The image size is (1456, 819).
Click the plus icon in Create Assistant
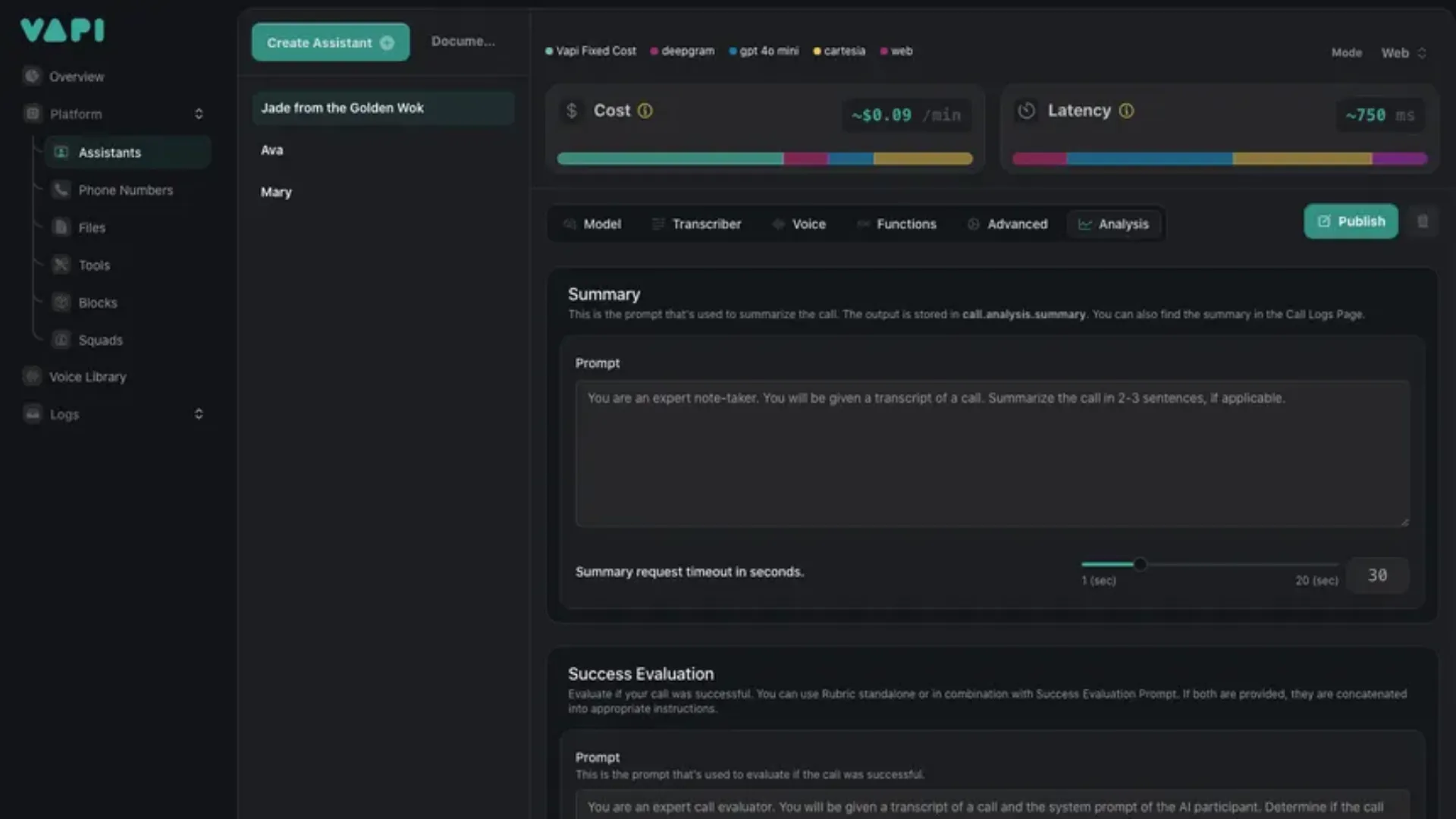(387, 43)
